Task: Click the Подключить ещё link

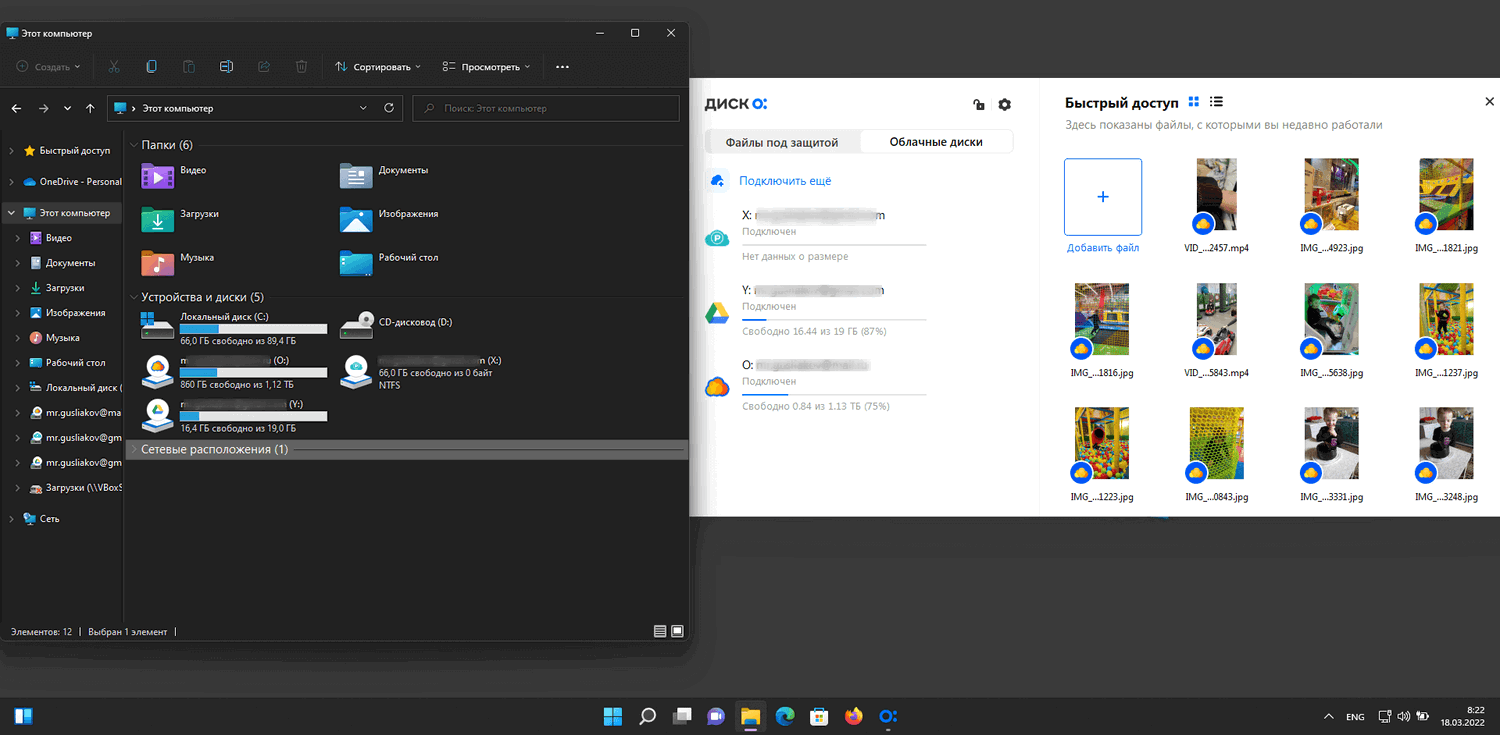Action: click(x=785, y=181)
